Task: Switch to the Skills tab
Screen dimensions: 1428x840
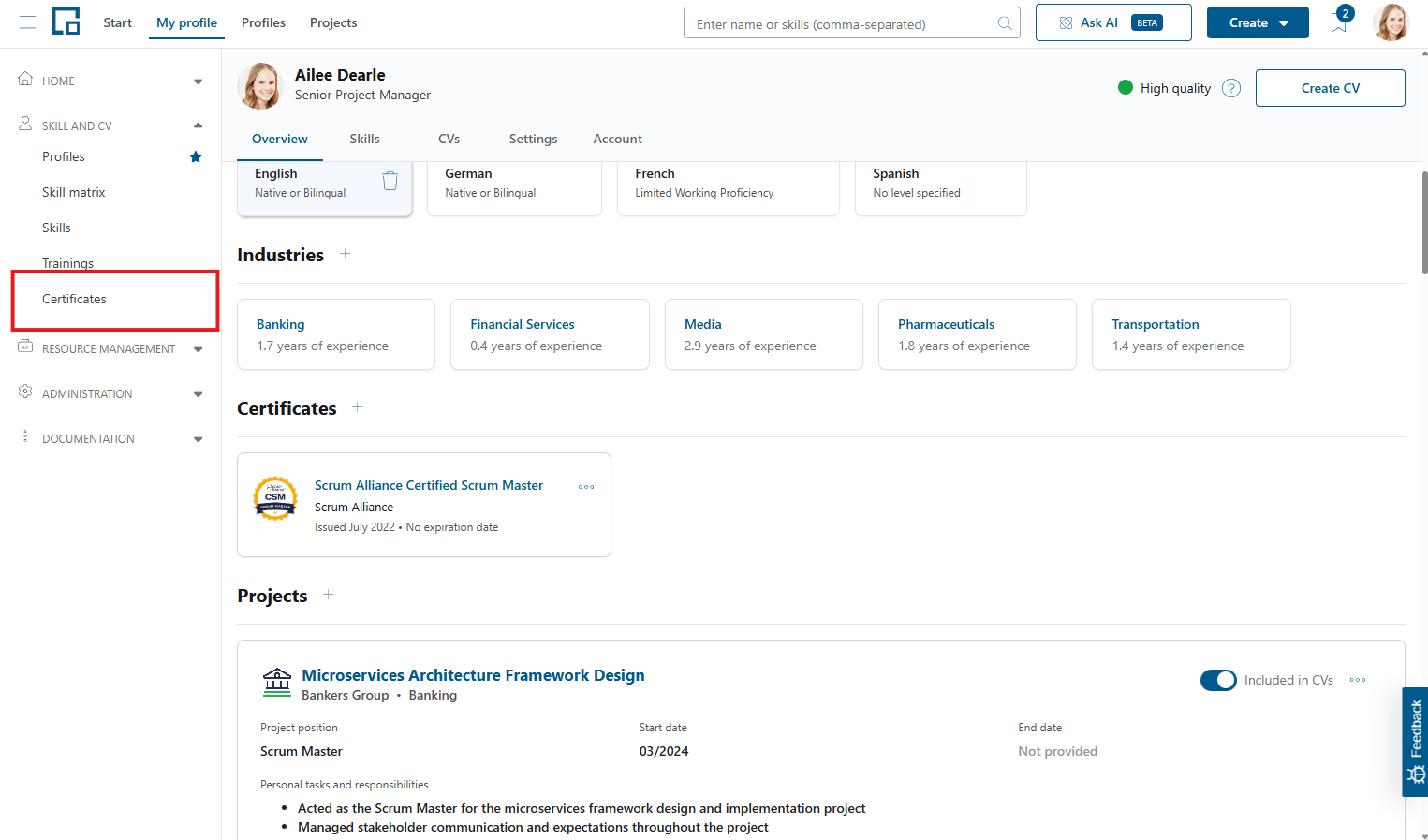Action: coord(364,139)
